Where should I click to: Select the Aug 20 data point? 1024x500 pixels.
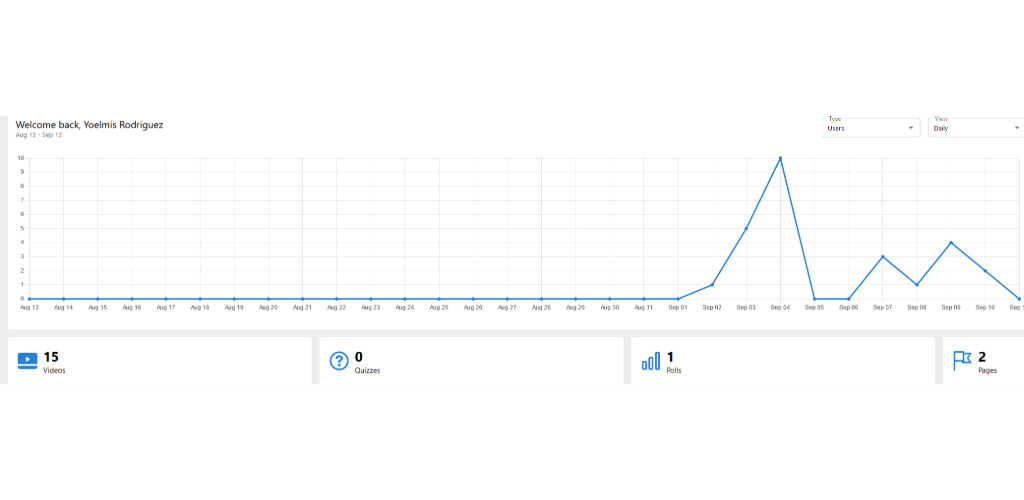click(x=268, y=299)
